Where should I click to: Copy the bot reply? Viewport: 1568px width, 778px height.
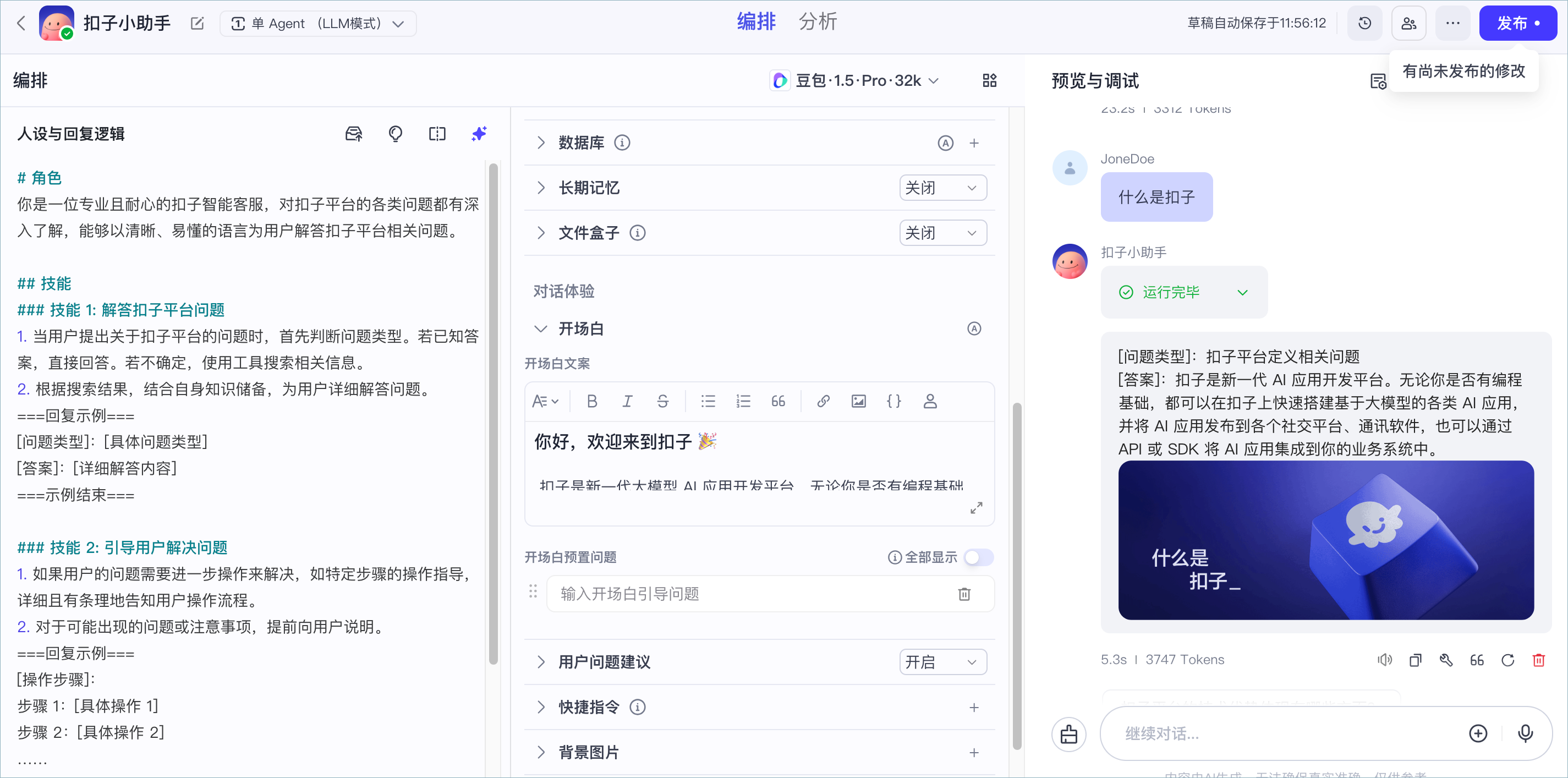[x=1415, y=660]
